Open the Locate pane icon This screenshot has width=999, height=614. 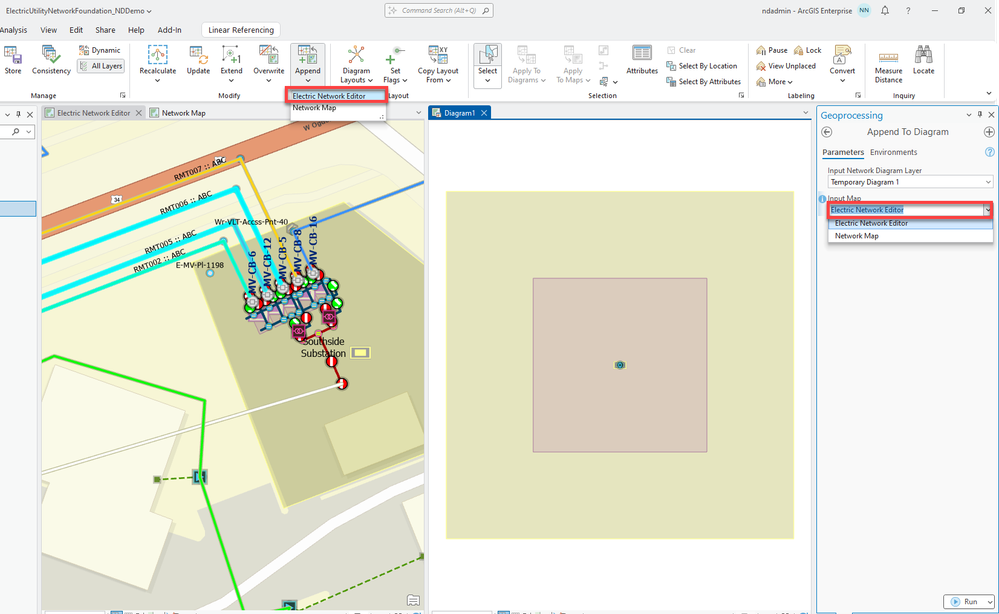(923, 60)
